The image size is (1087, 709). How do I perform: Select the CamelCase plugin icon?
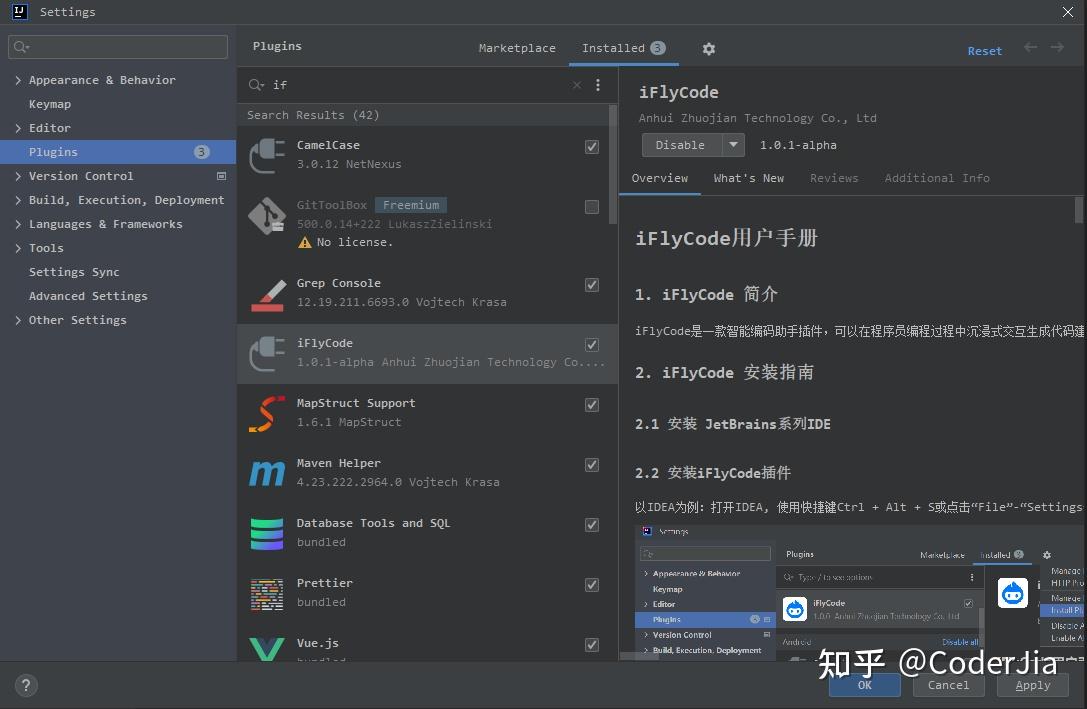(x=266, y=154)
